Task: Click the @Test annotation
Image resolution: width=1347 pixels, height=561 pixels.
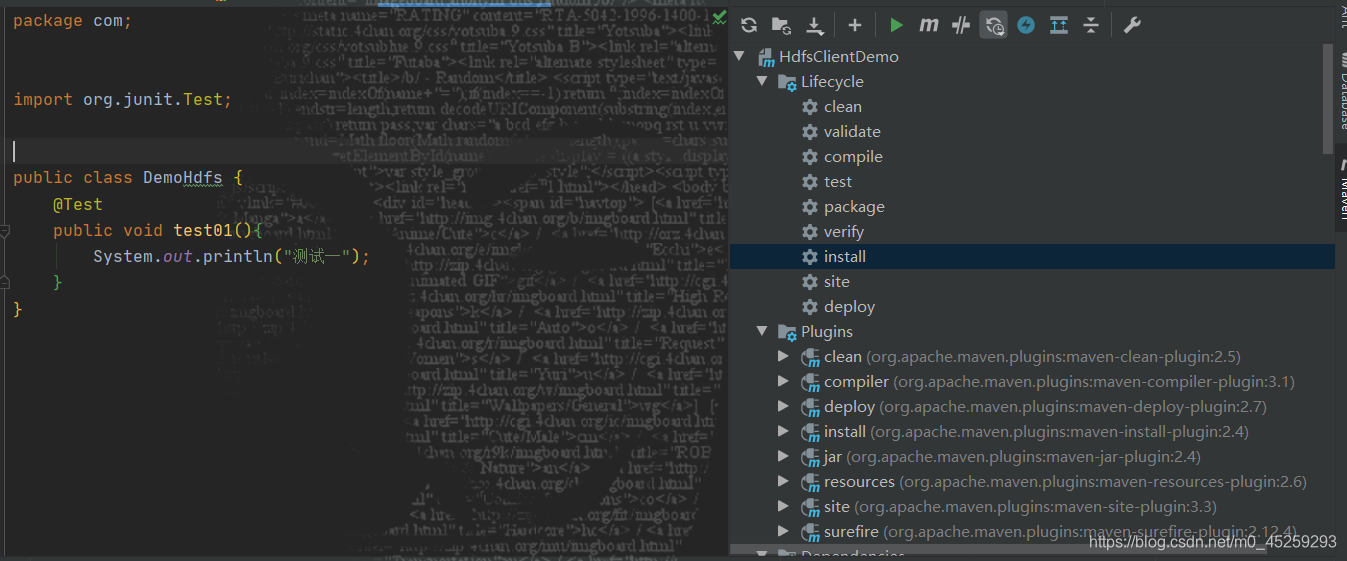Action: pos(78,204)
